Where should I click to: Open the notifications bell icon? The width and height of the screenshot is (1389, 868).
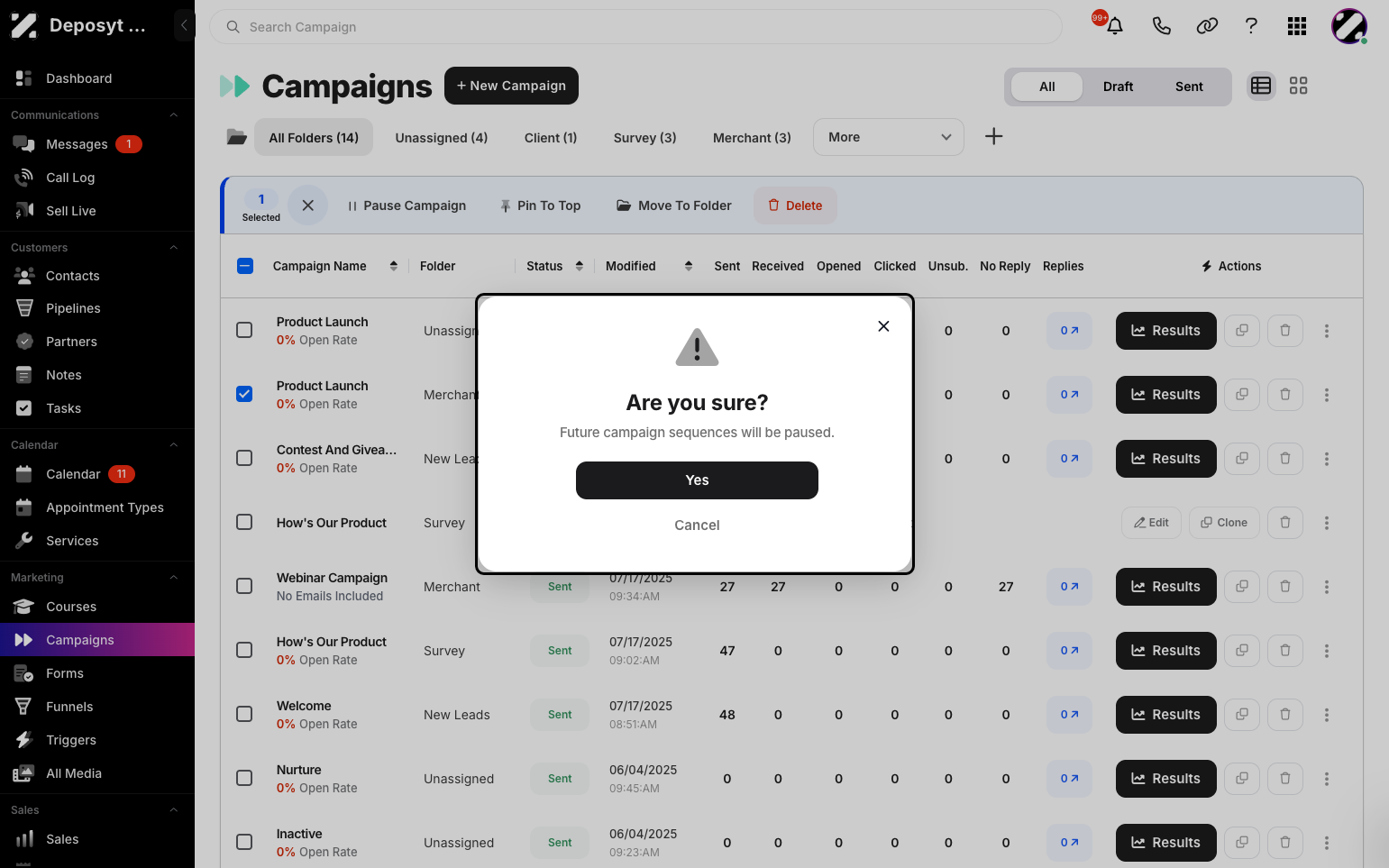pyautogui.click(x=1115, y=26)
